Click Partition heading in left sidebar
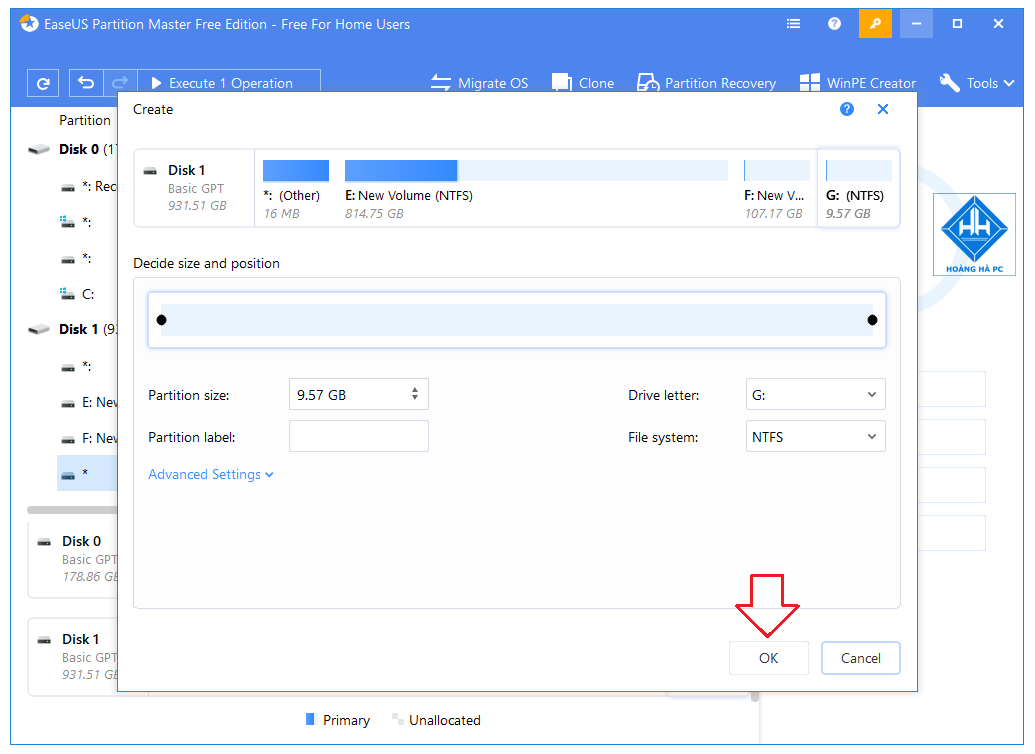 85,120
